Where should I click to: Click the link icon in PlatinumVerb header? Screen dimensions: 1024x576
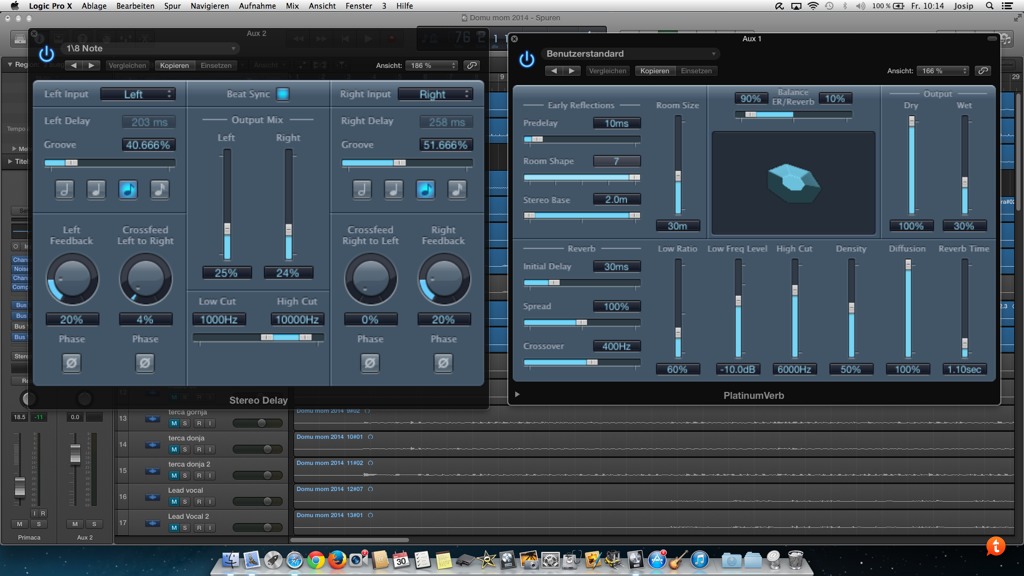coord(983,71)
